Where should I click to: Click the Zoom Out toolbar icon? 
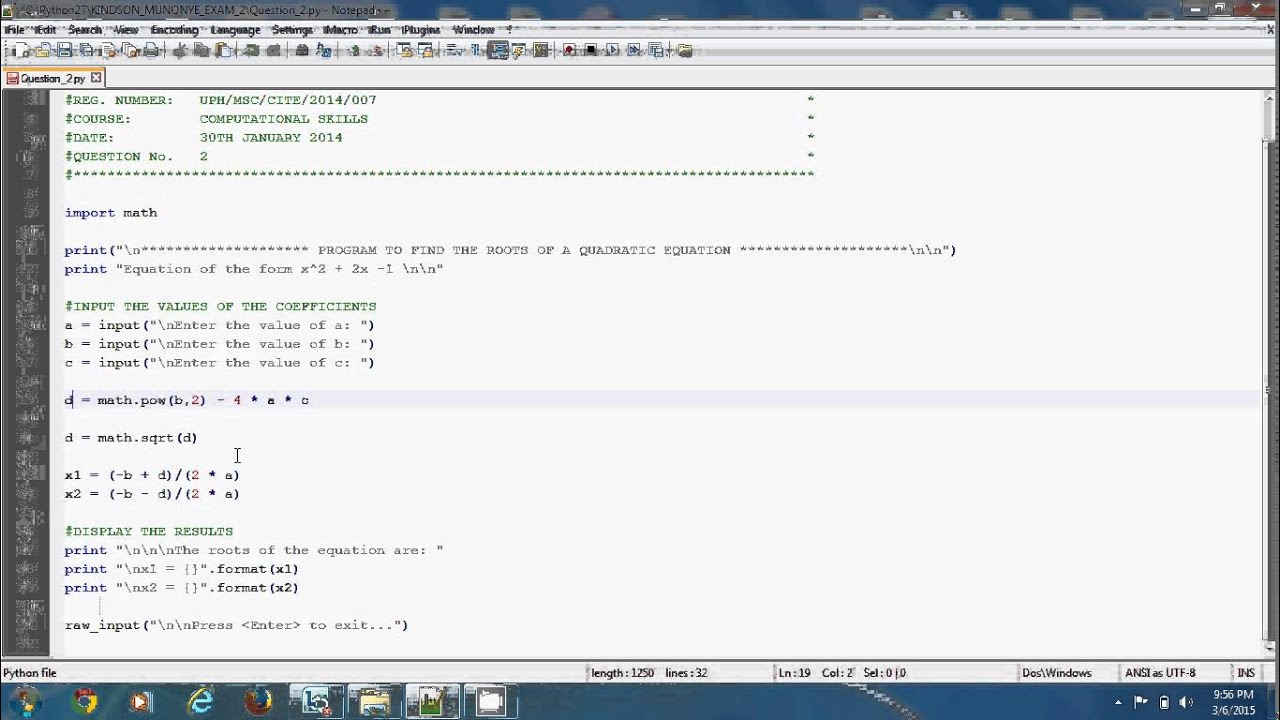coord(376,50)
